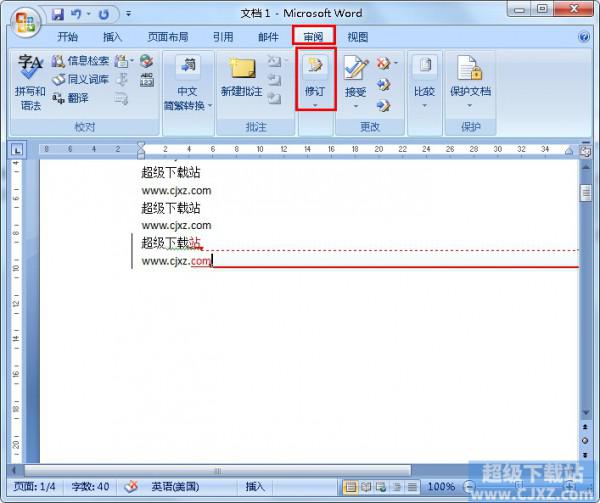Switch to Draft view

(412, 487)
